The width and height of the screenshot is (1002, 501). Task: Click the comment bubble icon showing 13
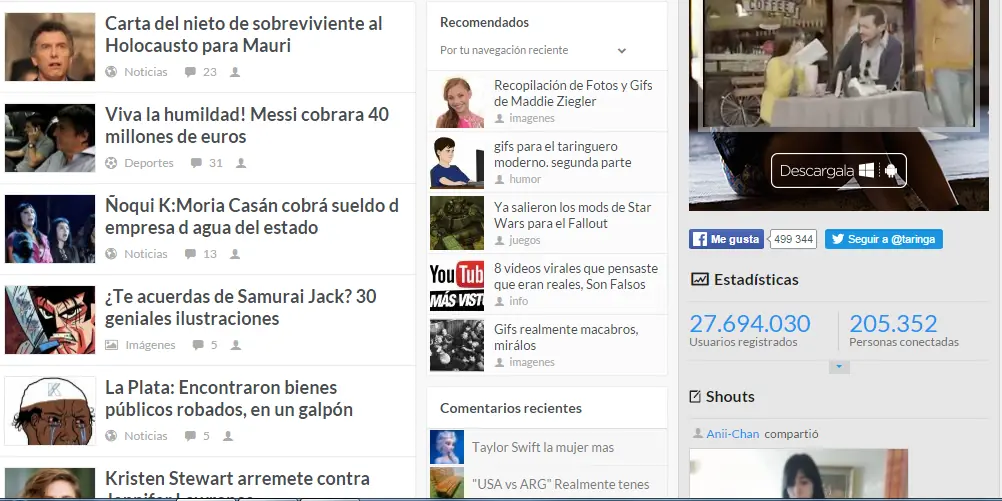click(190, 254)
